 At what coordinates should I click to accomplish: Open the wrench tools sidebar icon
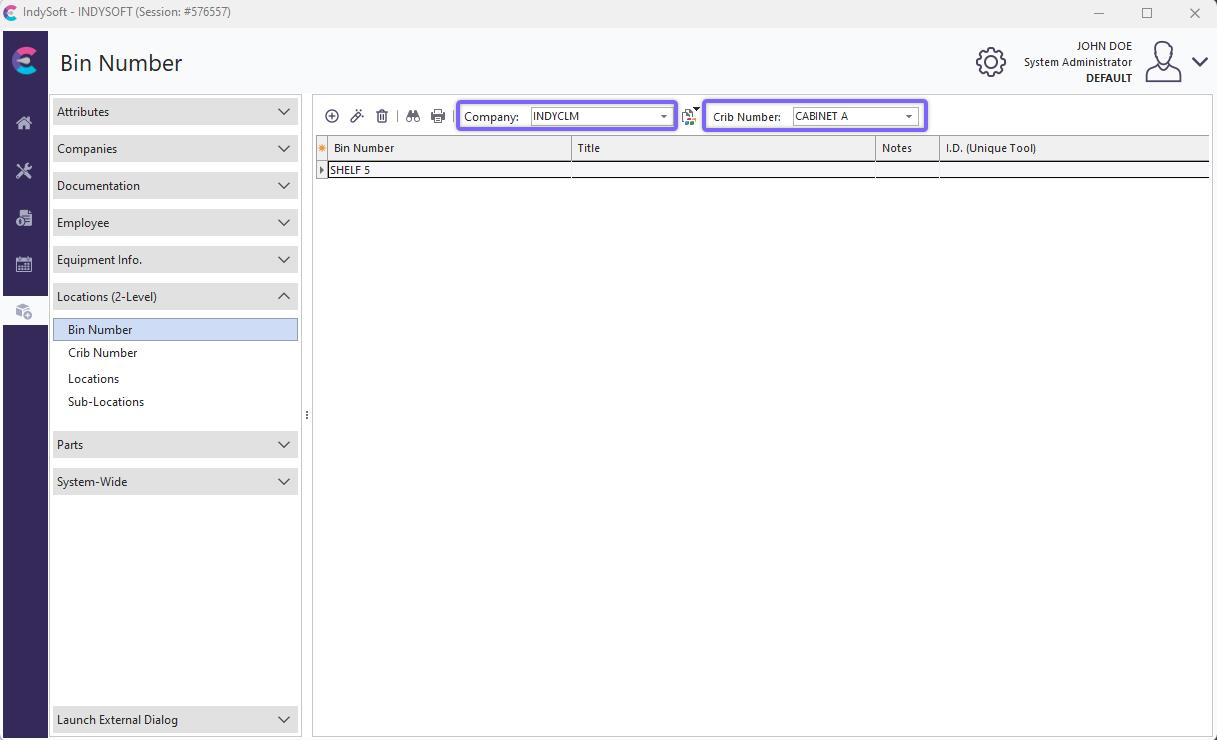[24, 171]
